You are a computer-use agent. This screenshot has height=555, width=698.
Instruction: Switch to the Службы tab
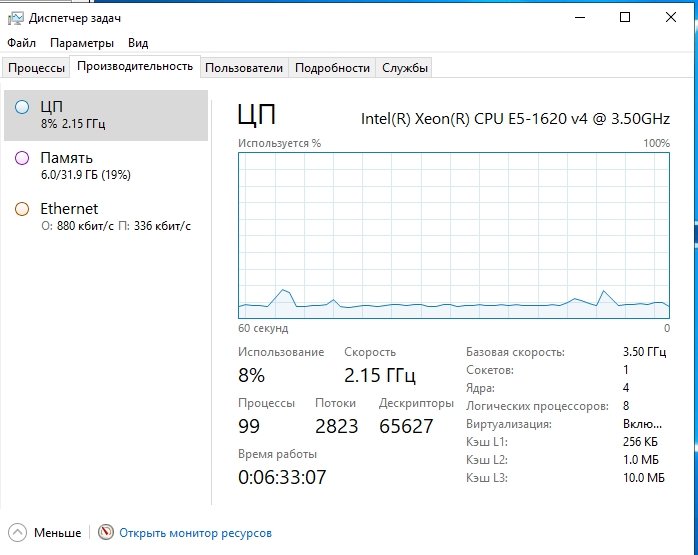click(404, 68)
